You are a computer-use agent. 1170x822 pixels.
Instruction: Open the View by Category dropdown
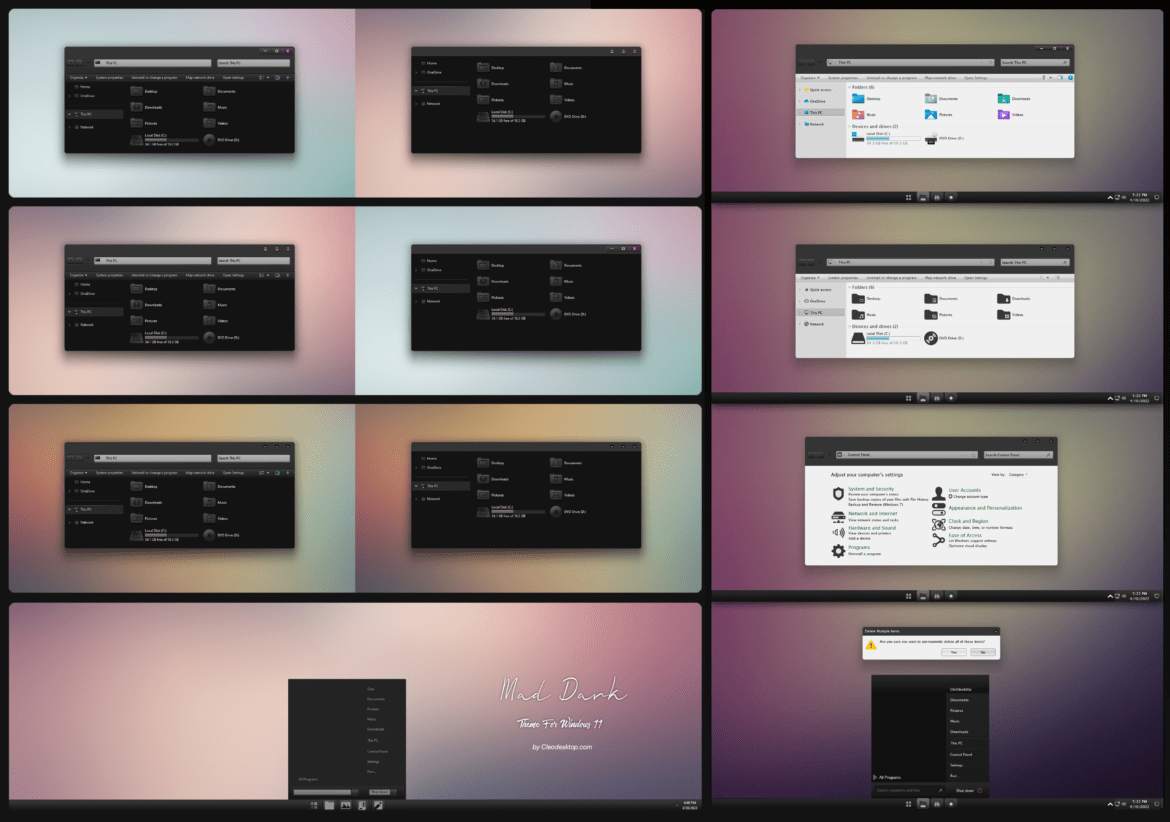[x=1018, y=475]
